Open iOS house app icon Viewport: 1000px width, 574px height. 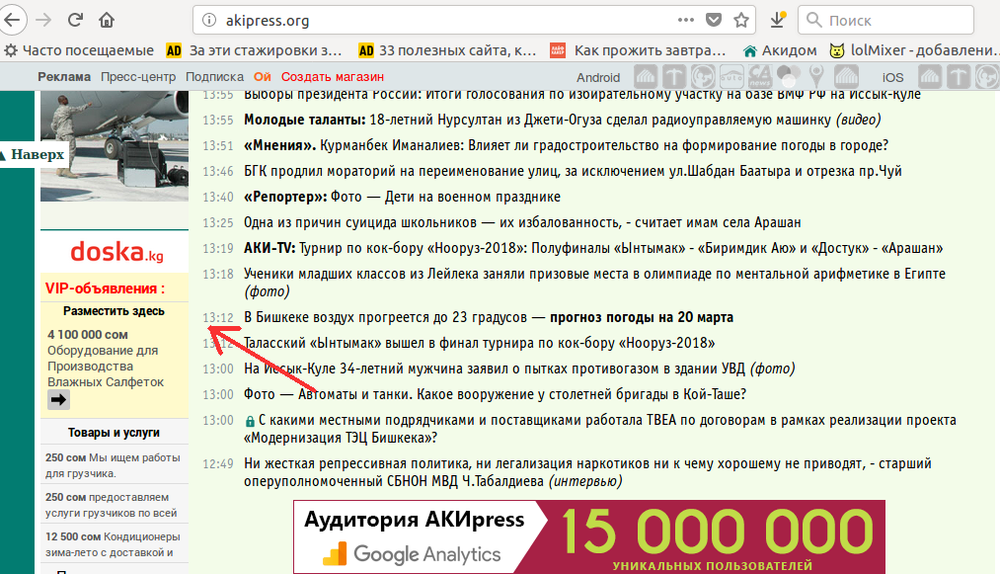point(930,77)
